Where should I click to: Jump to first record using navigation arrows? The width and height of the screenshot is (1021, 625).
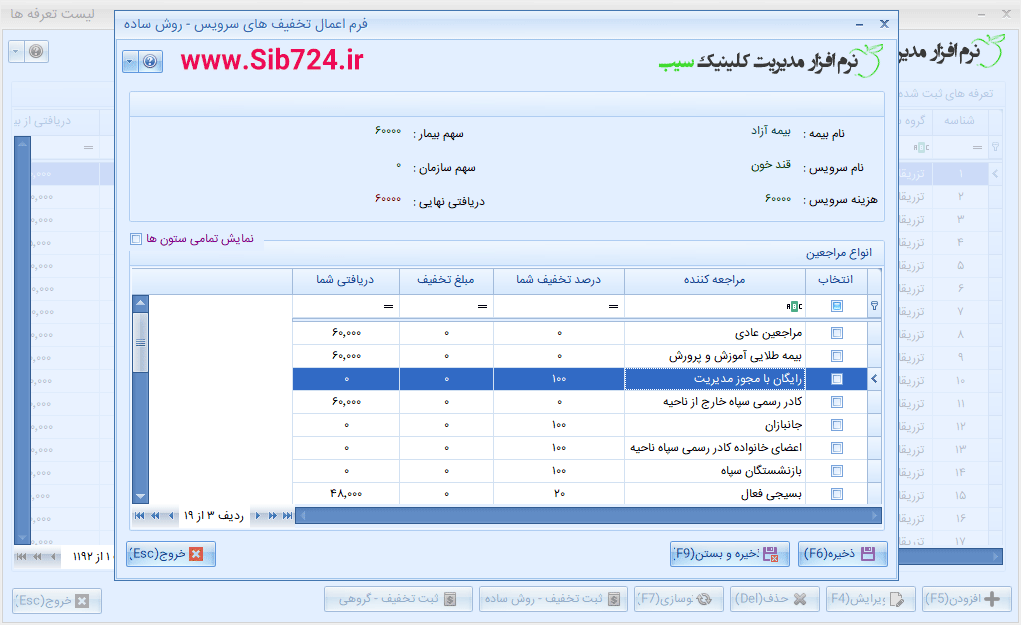tap(140, 516)
